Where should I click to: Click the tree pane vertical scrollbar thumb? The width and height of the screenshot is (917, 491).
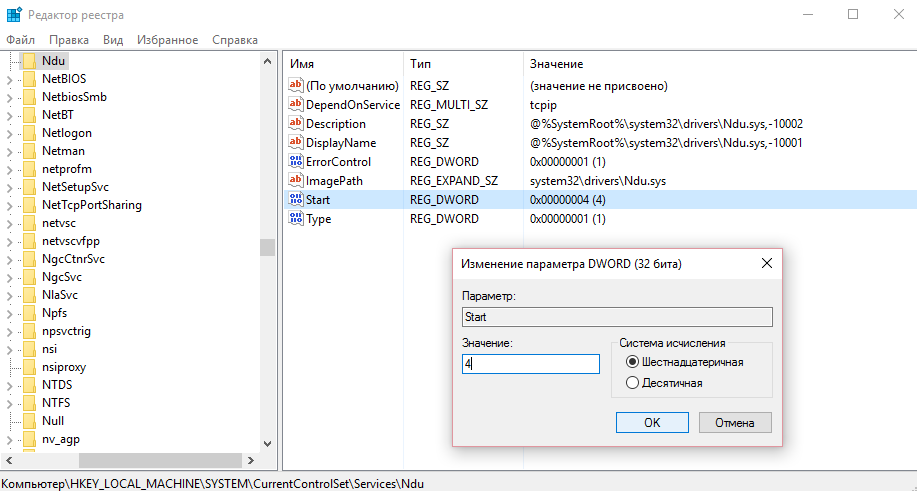pos(267,247)
